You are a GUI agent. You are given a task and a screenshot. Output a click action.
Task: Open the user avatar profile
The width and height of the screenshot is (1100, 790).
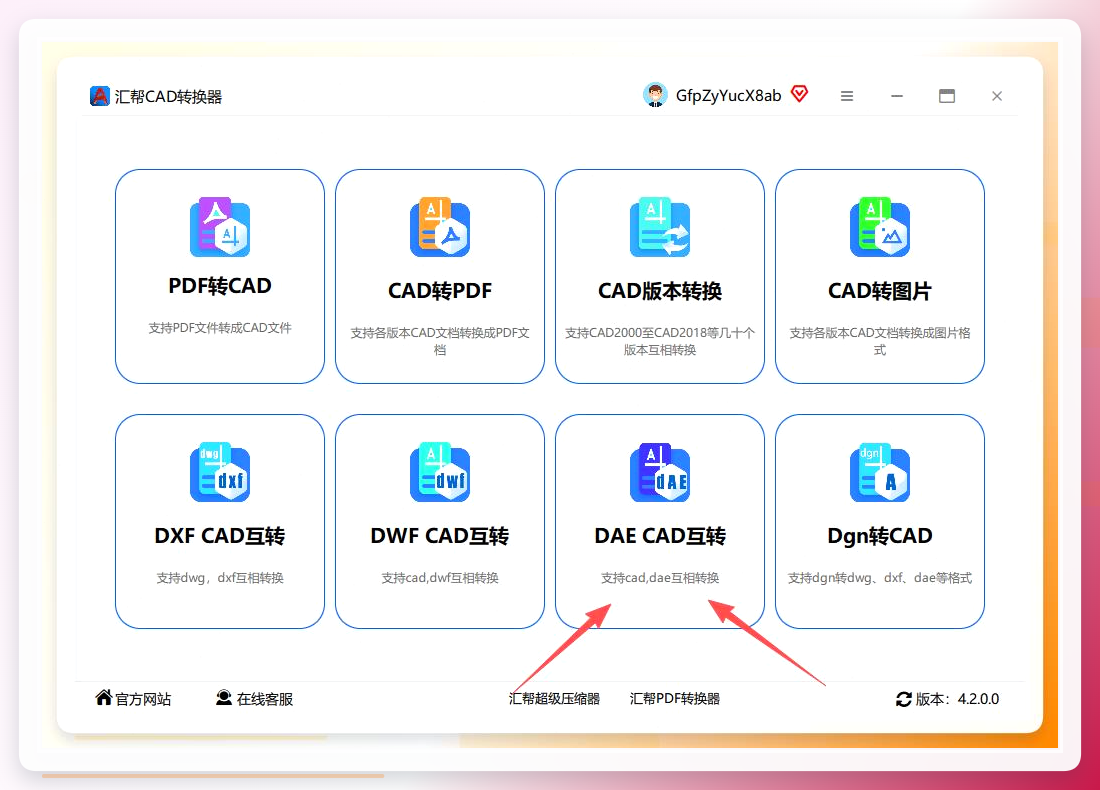click(x=655, y=95)
